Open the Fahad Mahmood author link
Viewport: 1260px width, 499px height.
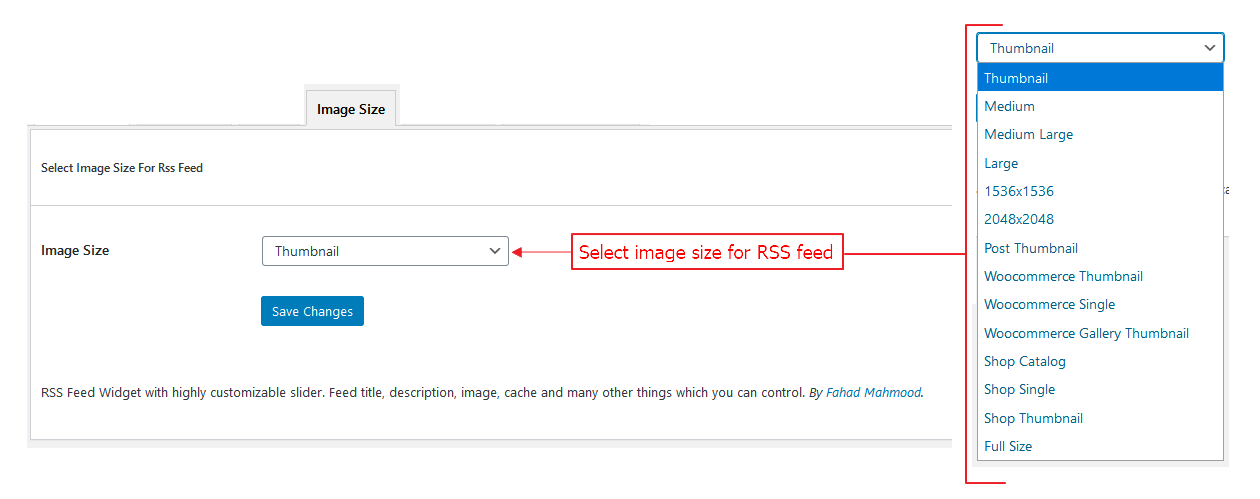(873, 393)
